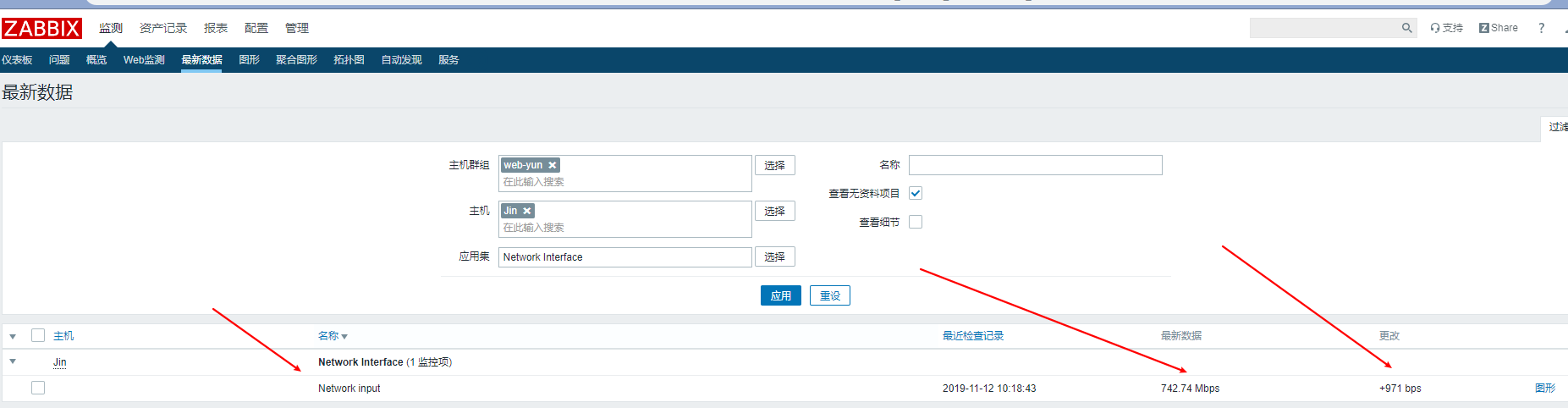The width and height of the screenshot is (1568, 408).
Task: Click the help question mark icon
Action: pos(1541,28)
